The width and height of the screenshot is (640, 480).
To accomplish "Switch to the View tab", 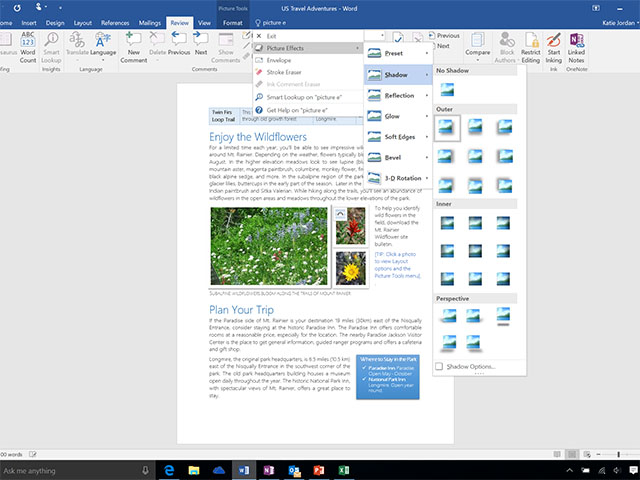I will tap(204, 23).
